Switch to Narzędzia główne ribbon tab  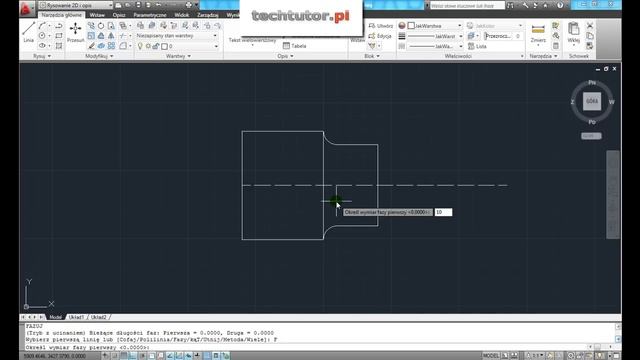point(61,15)
